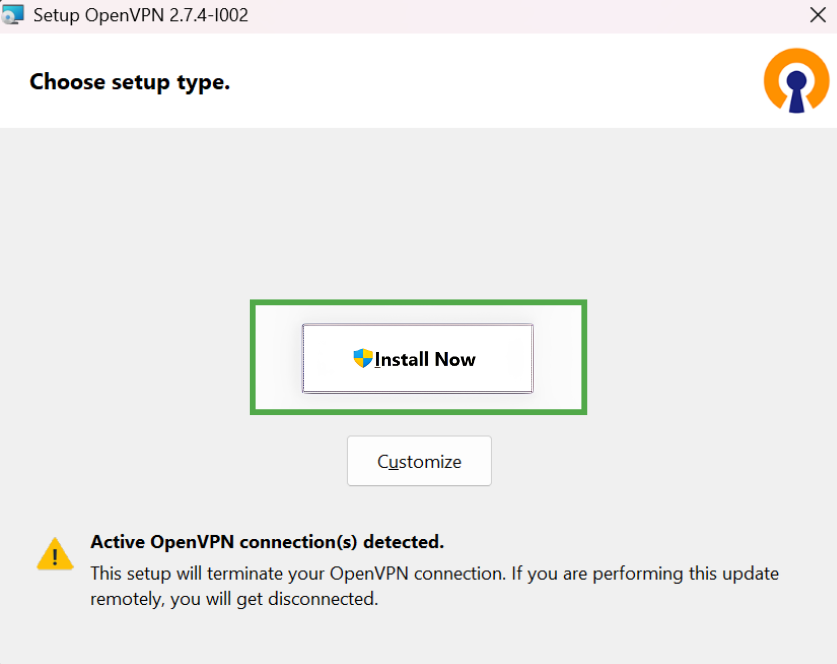
Task: Click the 'Setup OpenVPN 2.7.4-I002' title text
Action: (x=140, y=15)
